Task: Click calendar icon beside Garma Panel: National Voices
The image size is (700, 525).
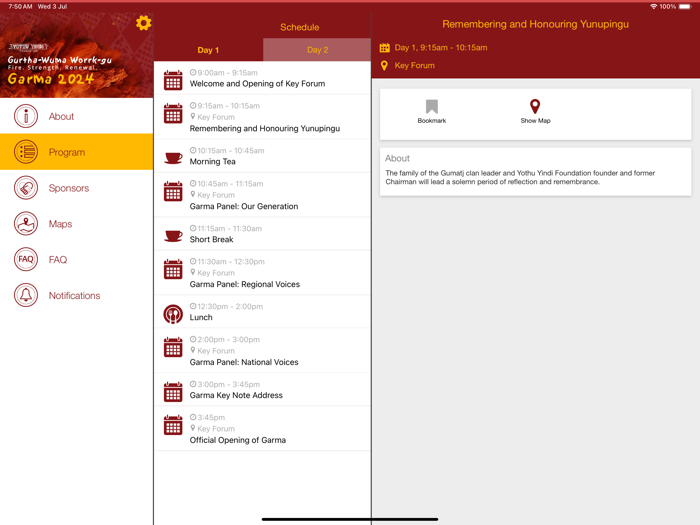Action: pyautogui.click(x=173, y=347)
